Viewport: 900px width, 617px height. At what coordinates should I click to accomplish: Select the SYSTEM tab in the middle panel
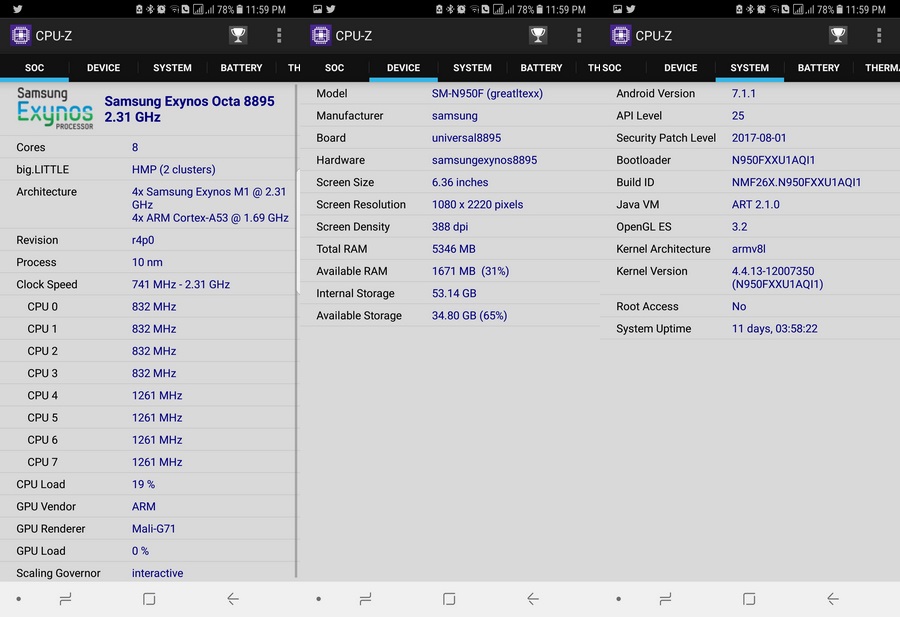[x=472, y=68]
